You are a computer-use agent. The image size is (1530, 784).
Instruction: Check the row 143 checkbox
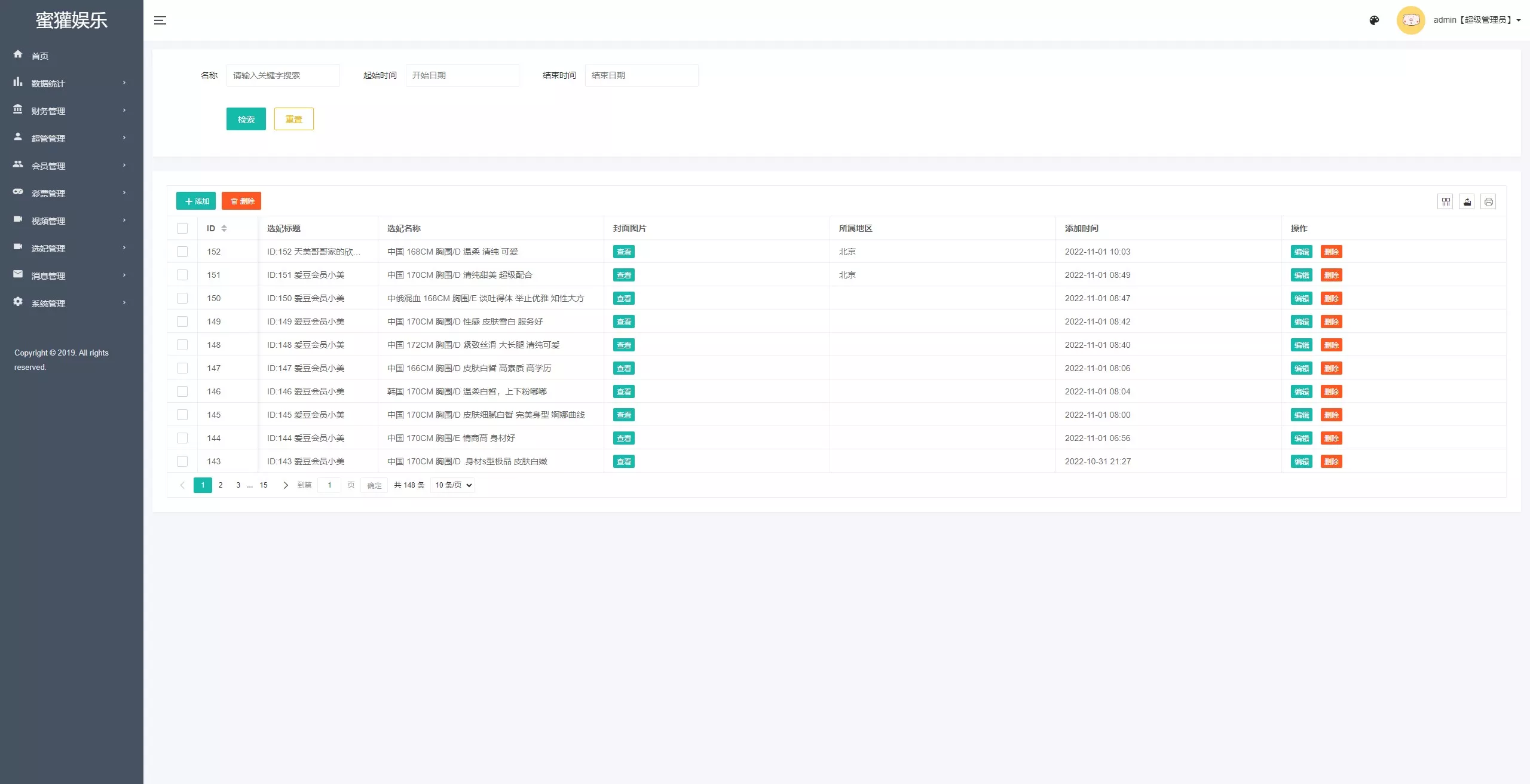(x=182, y=461)
